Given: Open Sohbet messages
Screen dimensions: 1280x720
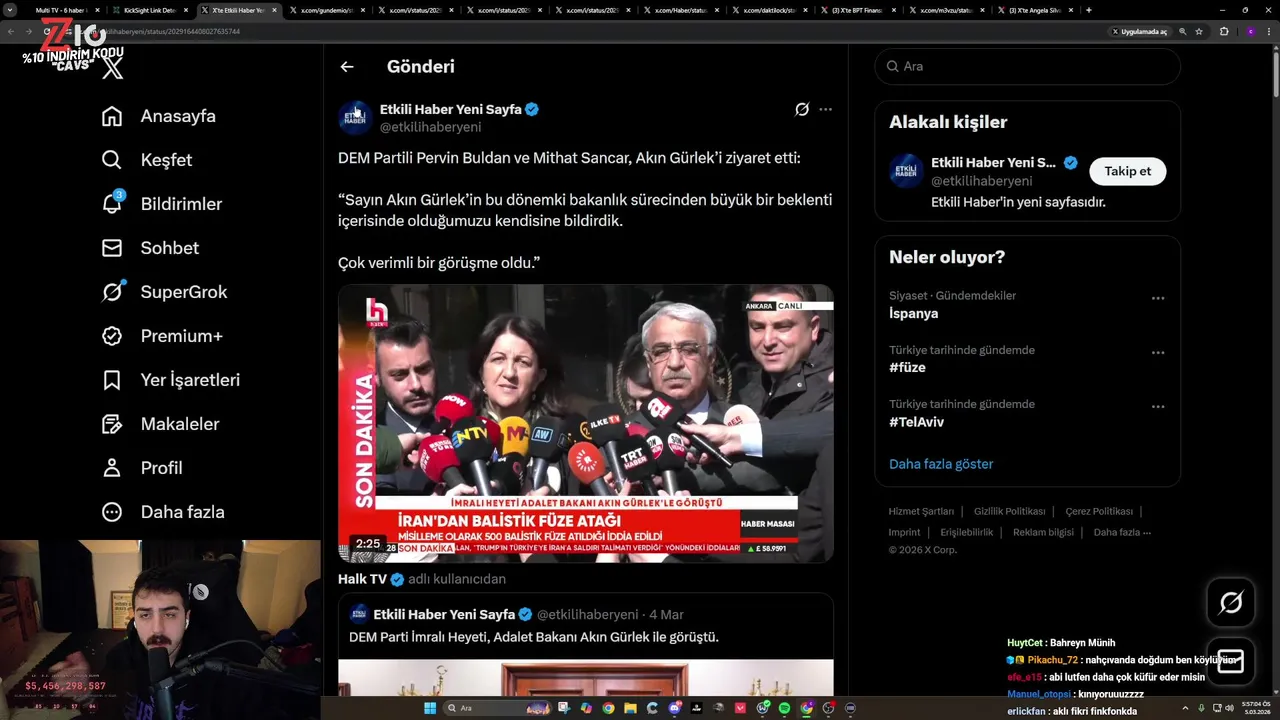Looking at the screenshot, I should pos(150,248).
